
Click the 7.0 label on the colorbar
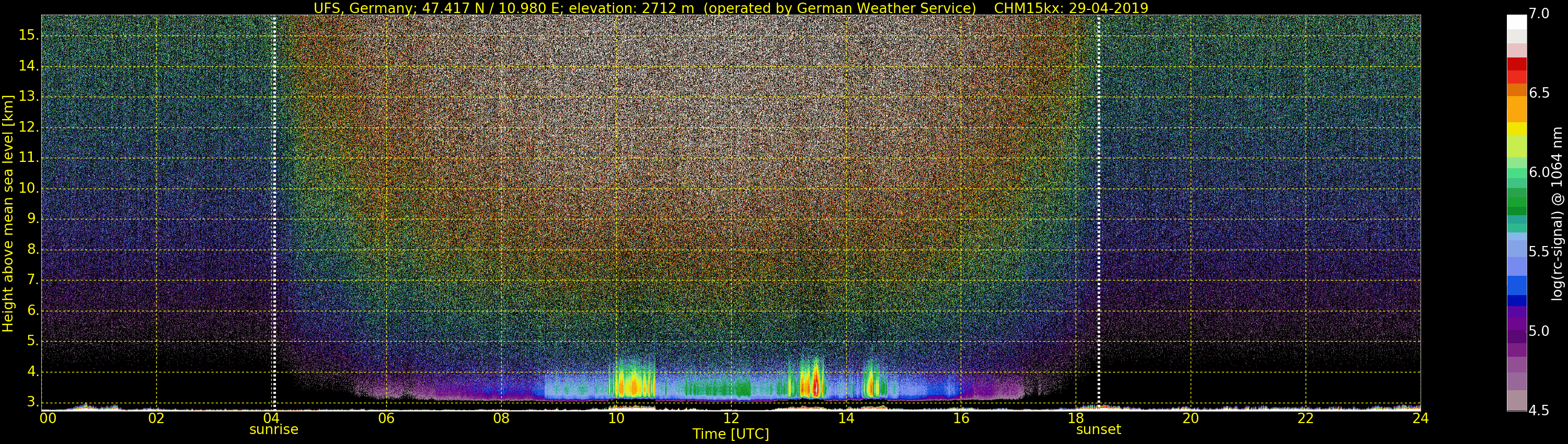1539,14
